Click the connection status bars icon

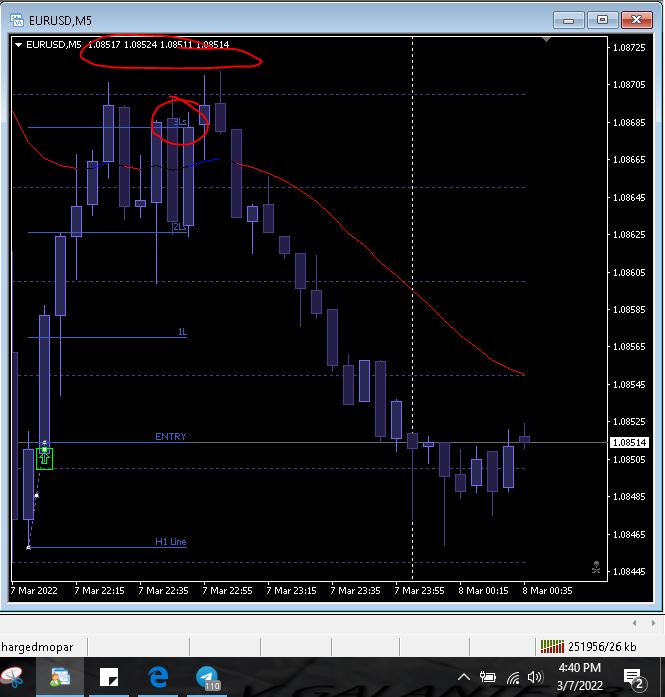[x=552, y=646]
